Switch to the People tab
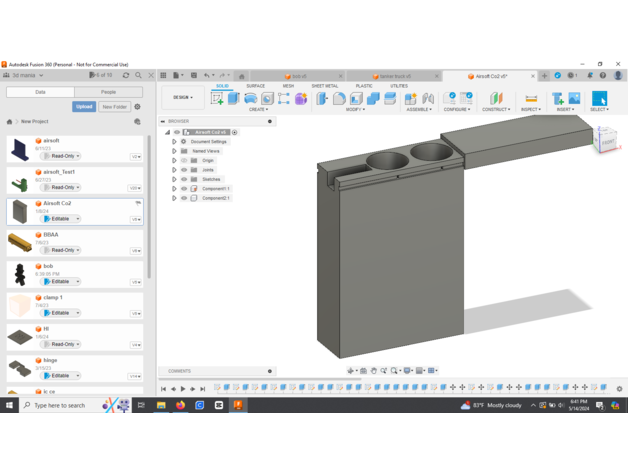628x472 pixels. tap(108, 92)
